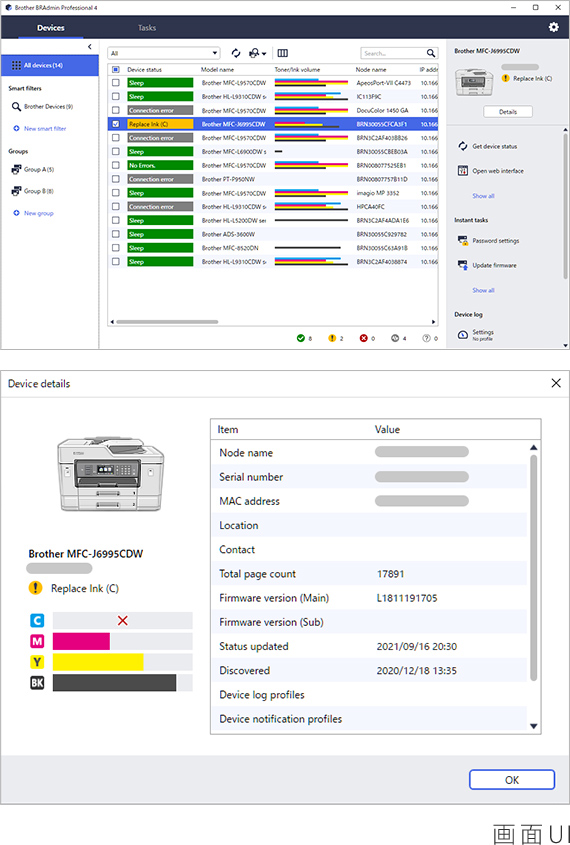Screen dimensions: 570x845
Task: Click the green OK status count icon
Action: pos(301,338)
